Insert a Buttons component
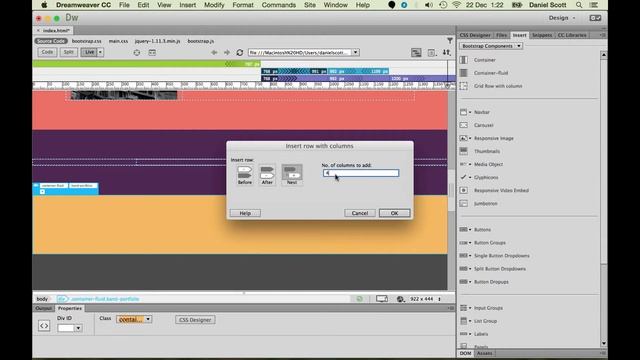The height and width of the screenshot is (360, 640). (x=482, y=230)
